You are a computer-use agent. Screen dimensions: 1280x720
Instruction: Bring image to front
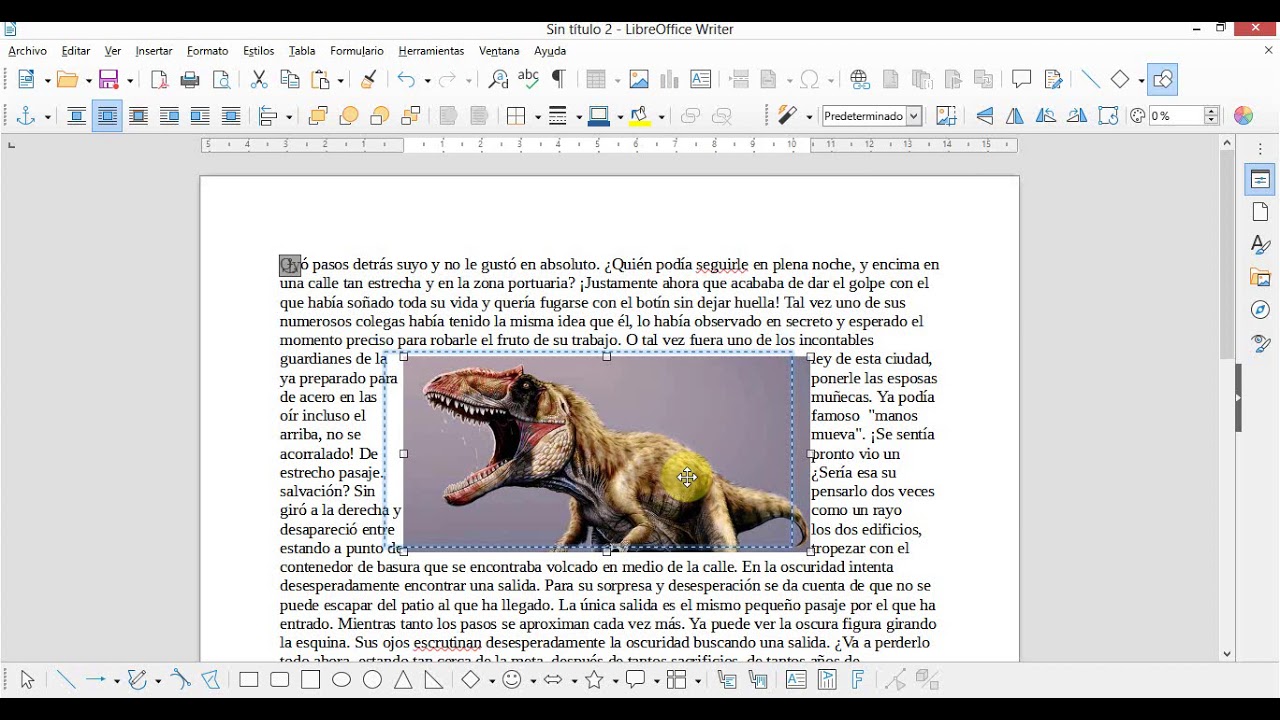tap(318, 117)
